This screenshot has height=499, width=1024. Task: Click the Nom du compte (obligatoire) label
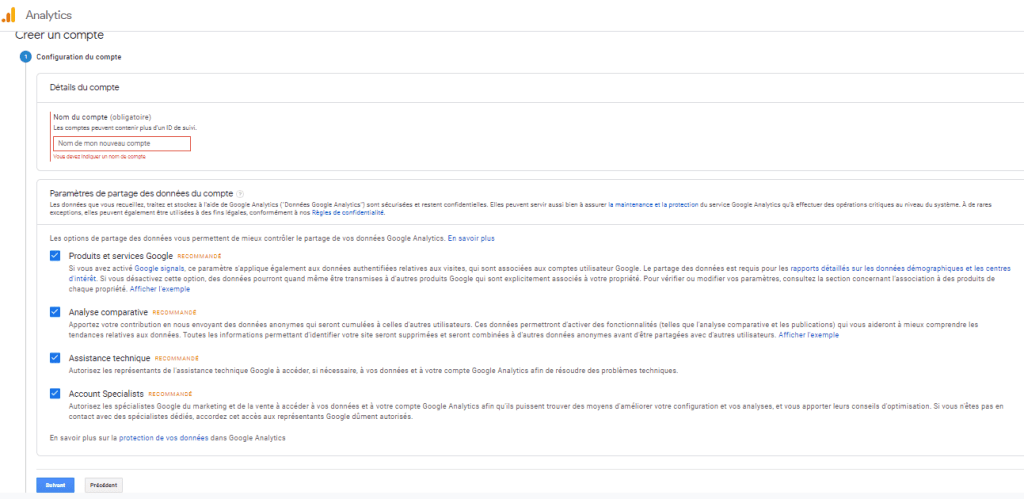click(101, 117)
